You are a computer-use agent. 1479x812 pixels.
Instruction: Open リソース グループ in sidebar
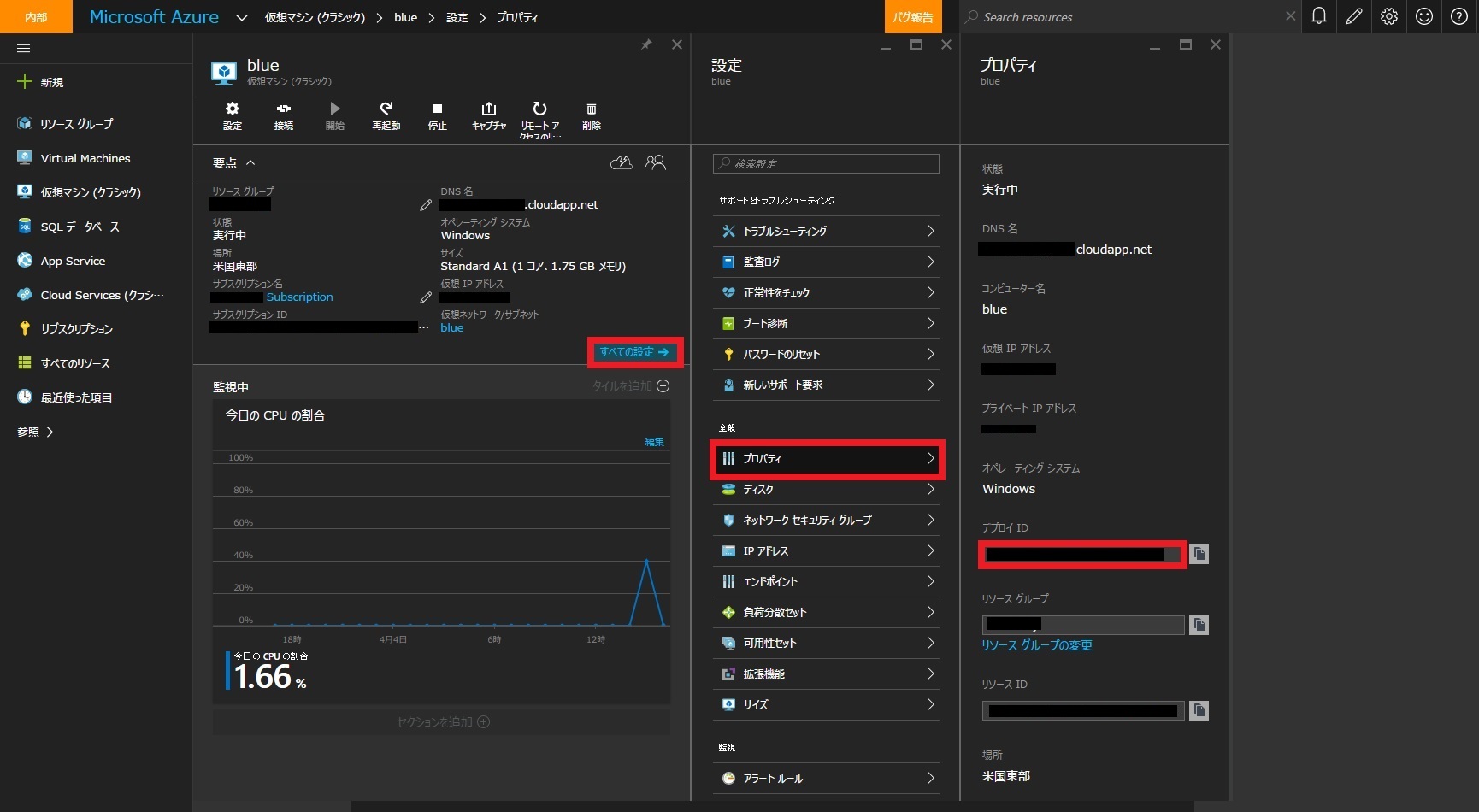coord(96,124)
